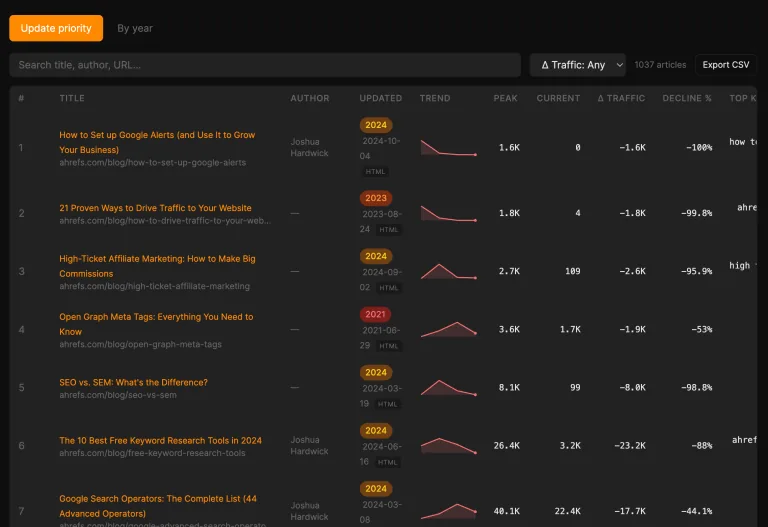Viewport: 768px width, 527px height.
Task: Click the trend sparkline for Google Alerts row
Action: [x=449, y=147]
